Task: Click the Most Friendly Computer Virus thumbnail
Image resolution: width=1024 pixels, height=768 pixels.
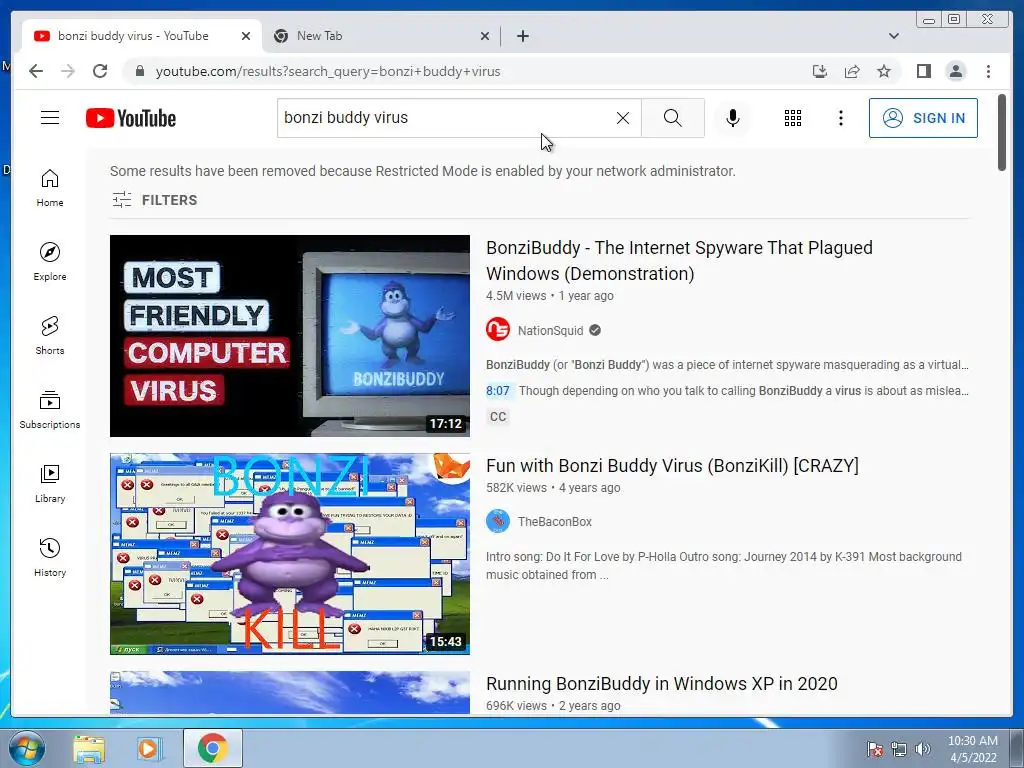Action: point(289,336)
